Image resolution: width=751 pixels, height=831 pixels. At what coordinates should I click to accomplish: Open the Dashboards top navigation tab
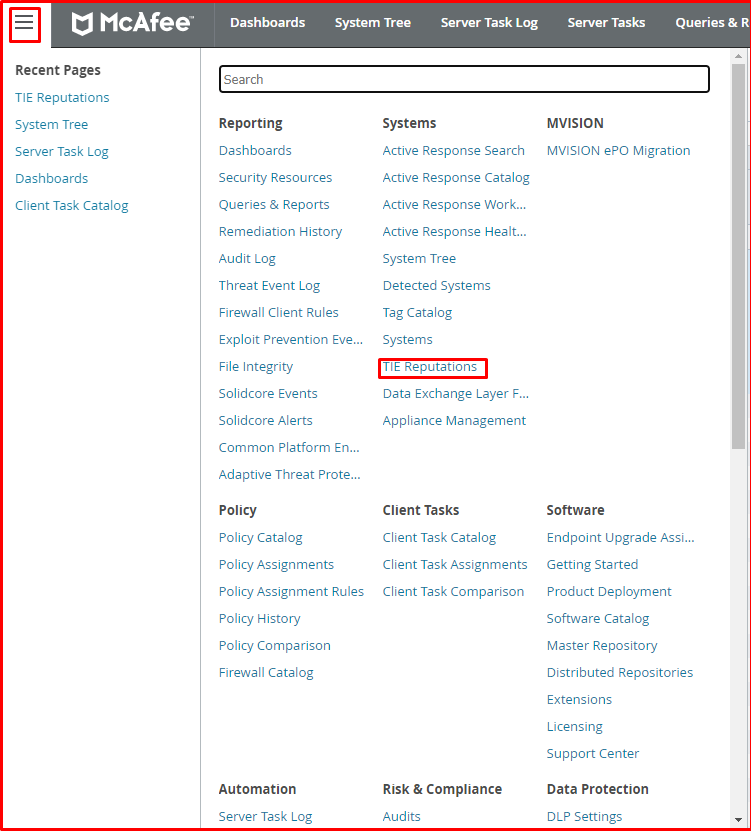coord(268,23)
